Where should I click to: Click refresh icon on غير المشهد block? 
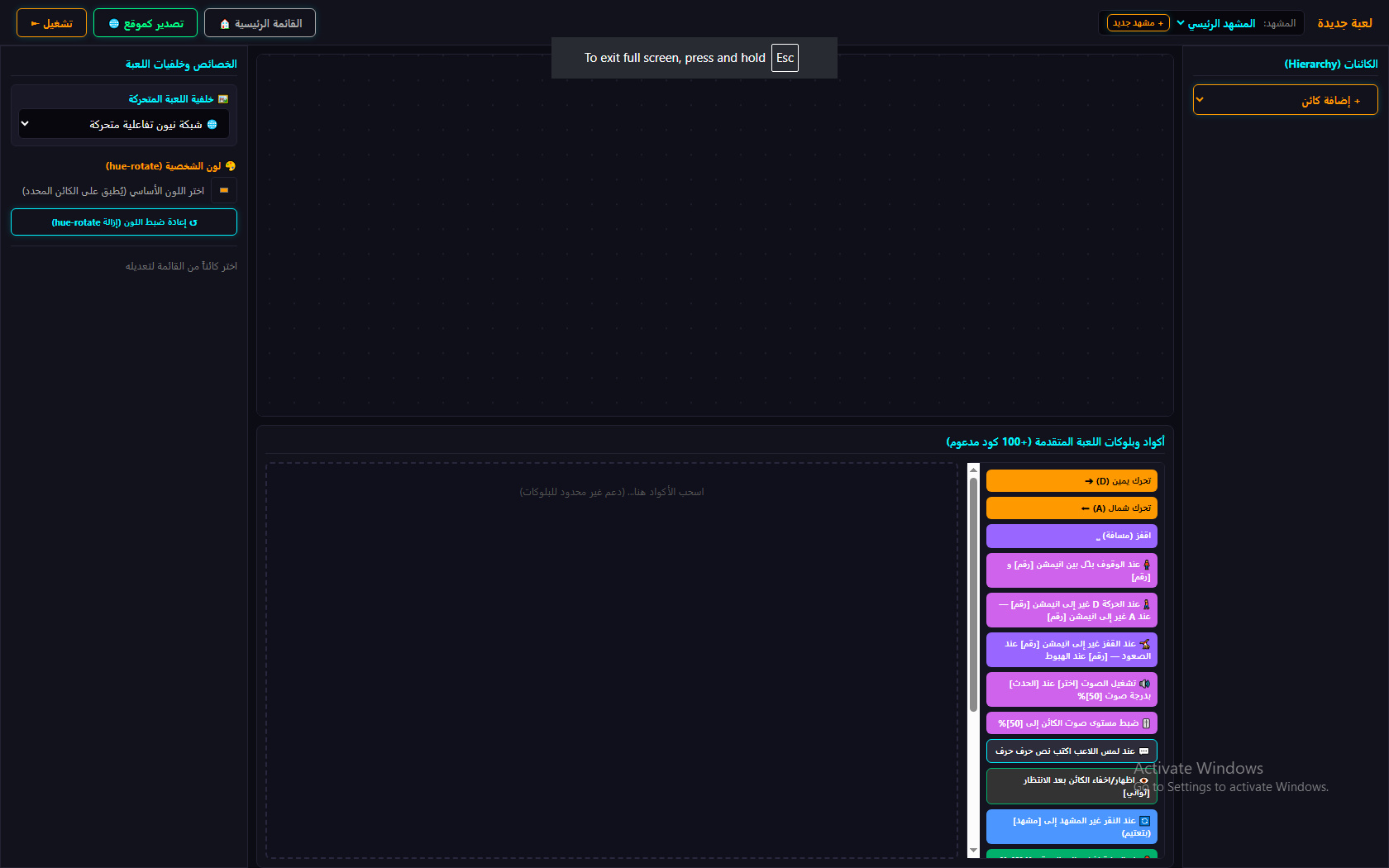click(1145, 821)
